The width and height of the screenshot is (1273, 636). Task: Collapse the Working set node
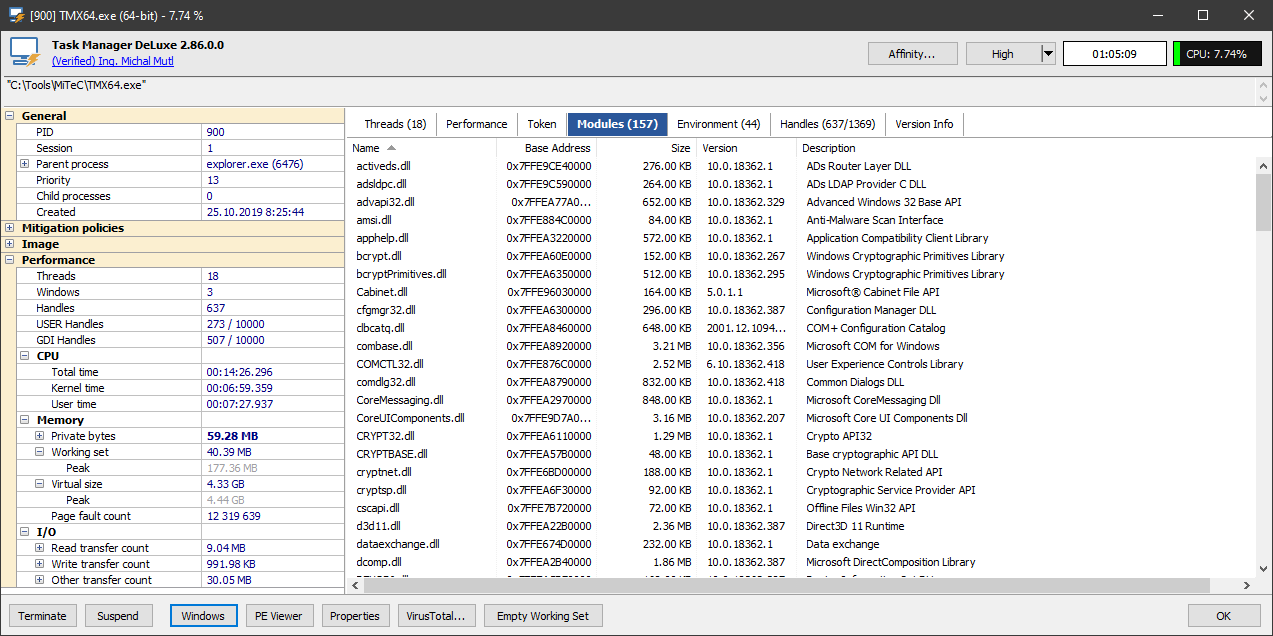coord(40,452)
